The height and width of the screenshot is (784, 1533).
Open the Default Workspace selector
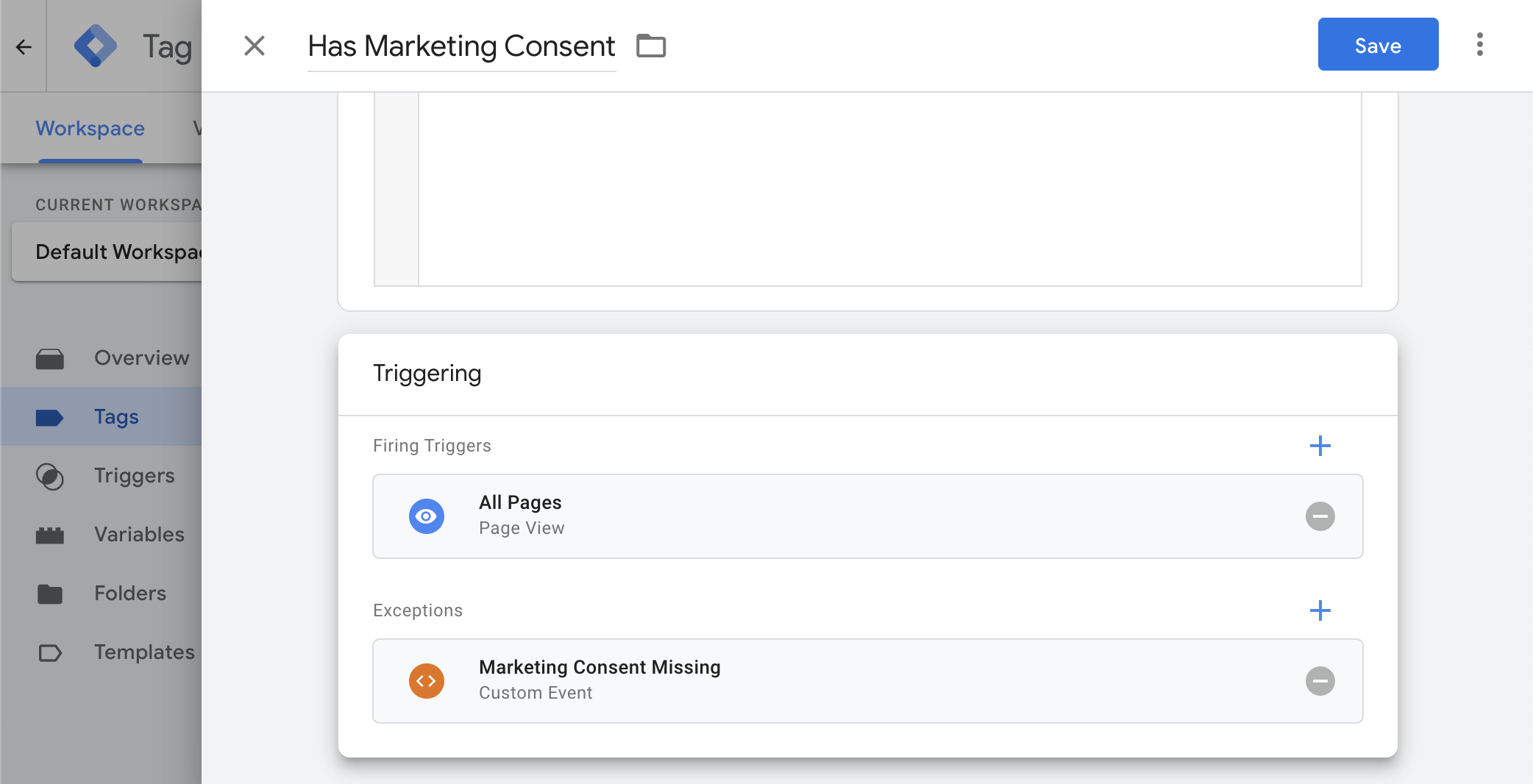(107, 252)
